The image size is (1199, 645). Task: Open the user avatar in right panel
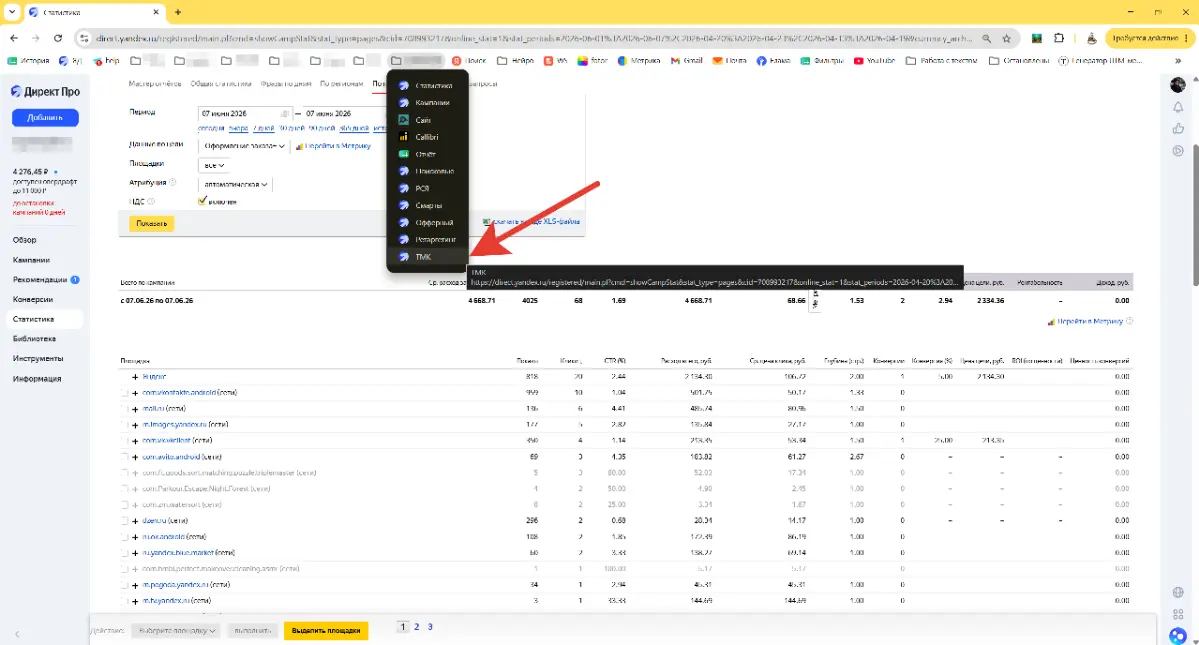(x=1178, y=85)
